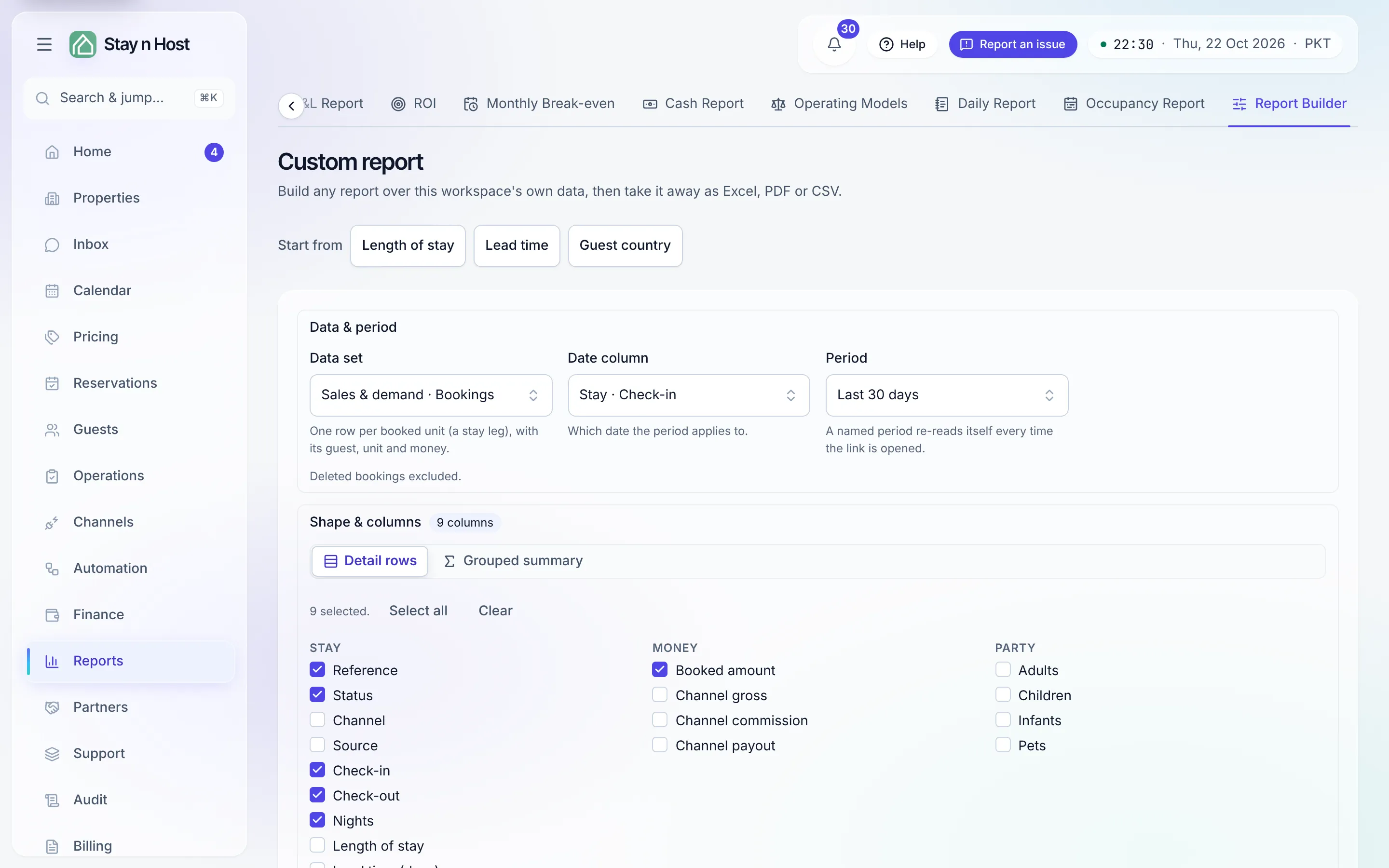The image size is (1389, 868).
Task: Uncheck the Booked amount checkbox
Action: click(x=660, y=669)
